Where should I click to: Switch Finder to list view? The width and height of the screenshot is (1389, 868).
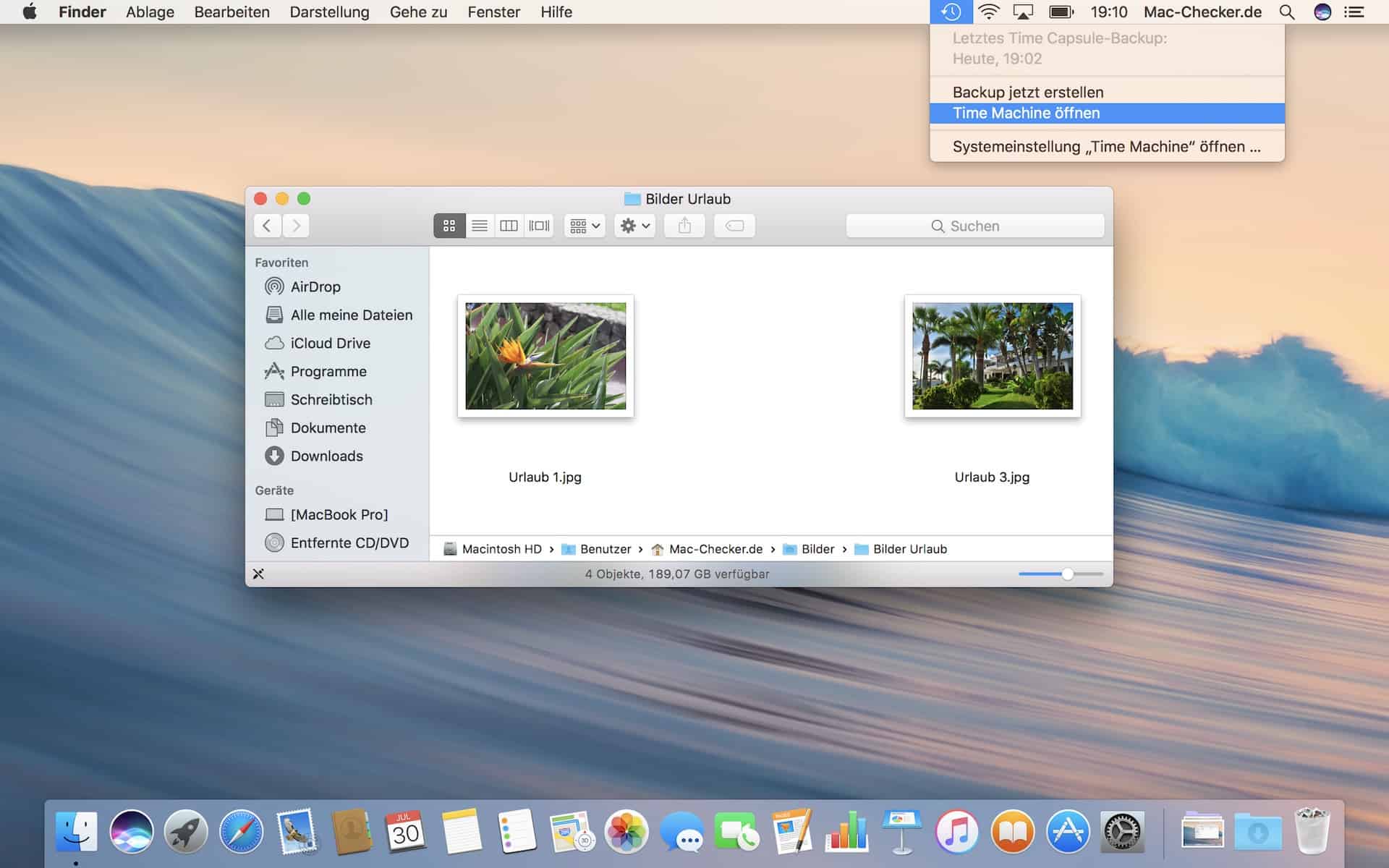click(x=480, y=226)
